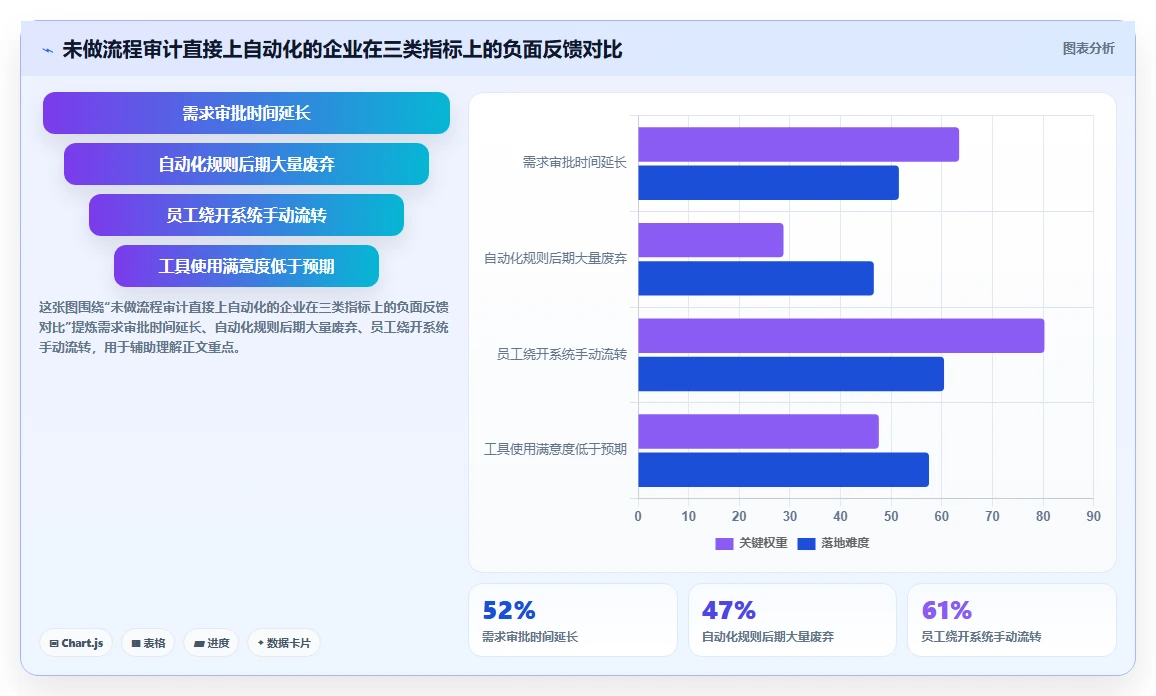1156x696 pixels.
Task: Click the x-axis tick value 90
Action: pyautogui.click(x=1093, y=516)
